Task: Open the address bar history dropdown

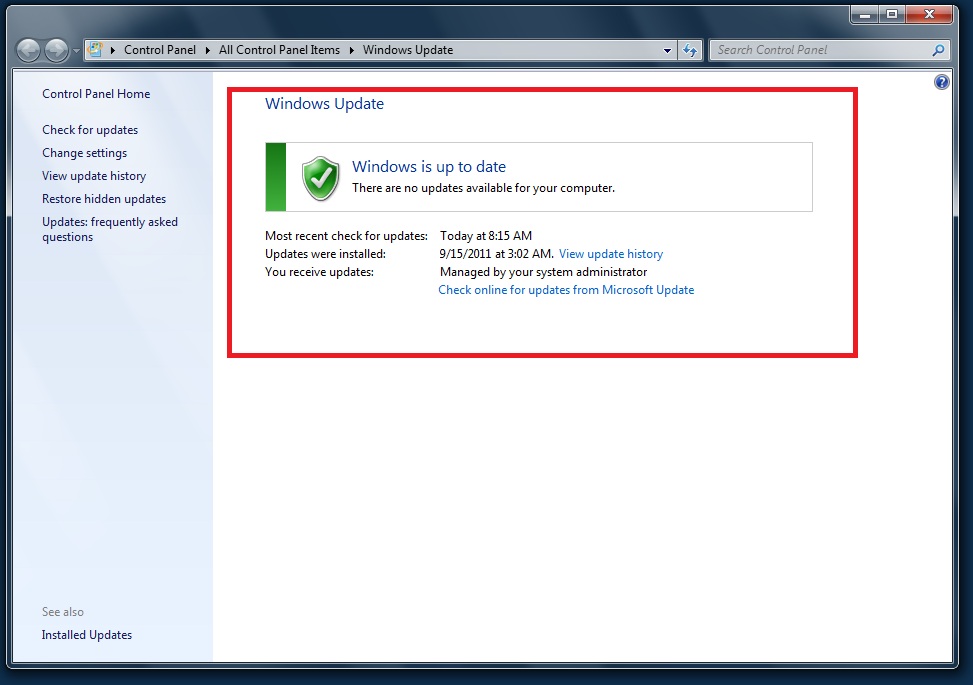Action: tap(667, 50)
